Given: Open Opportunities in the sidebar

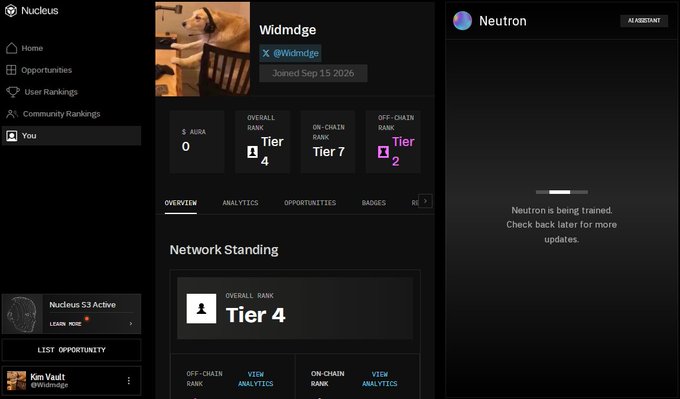Looking at the screenshot, I should (x=72, y=70).
